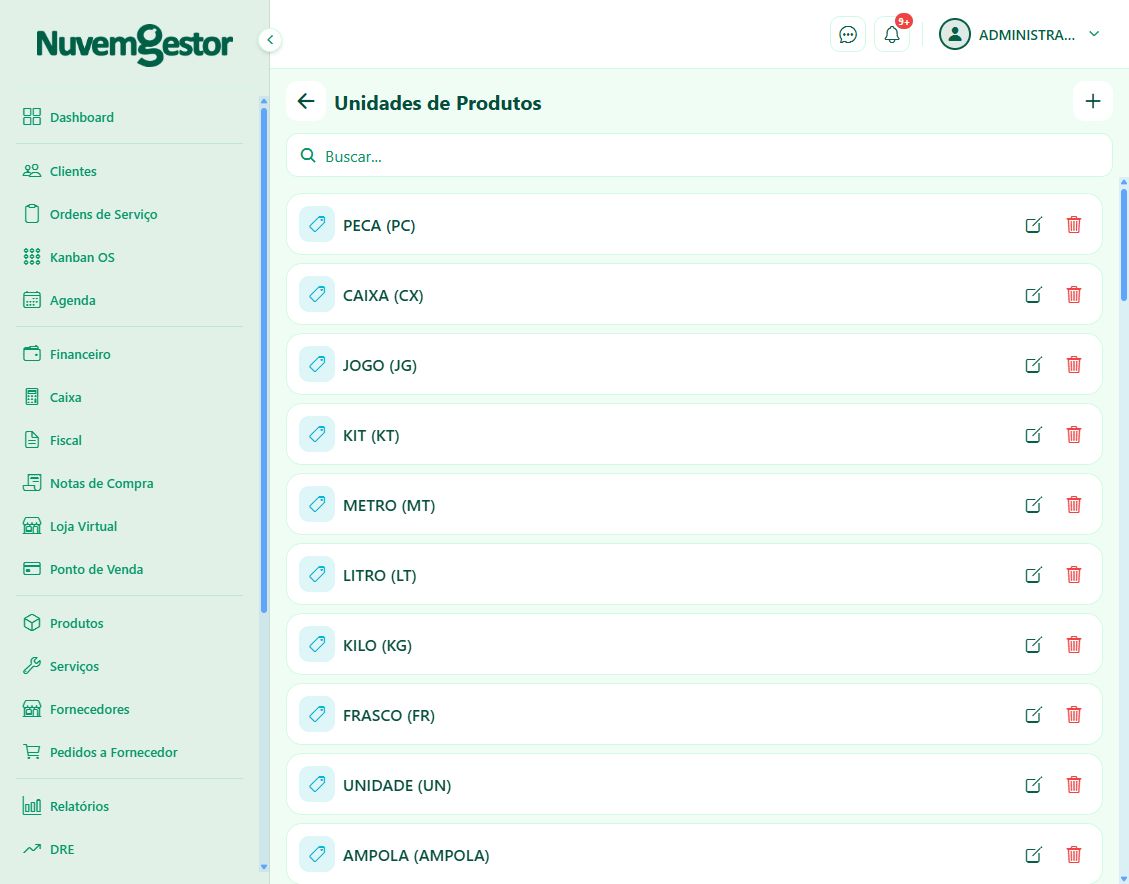This screenshot has height=884, width=1129.
Task: Click the Buscar search field
Action: (x=699, y=155)
